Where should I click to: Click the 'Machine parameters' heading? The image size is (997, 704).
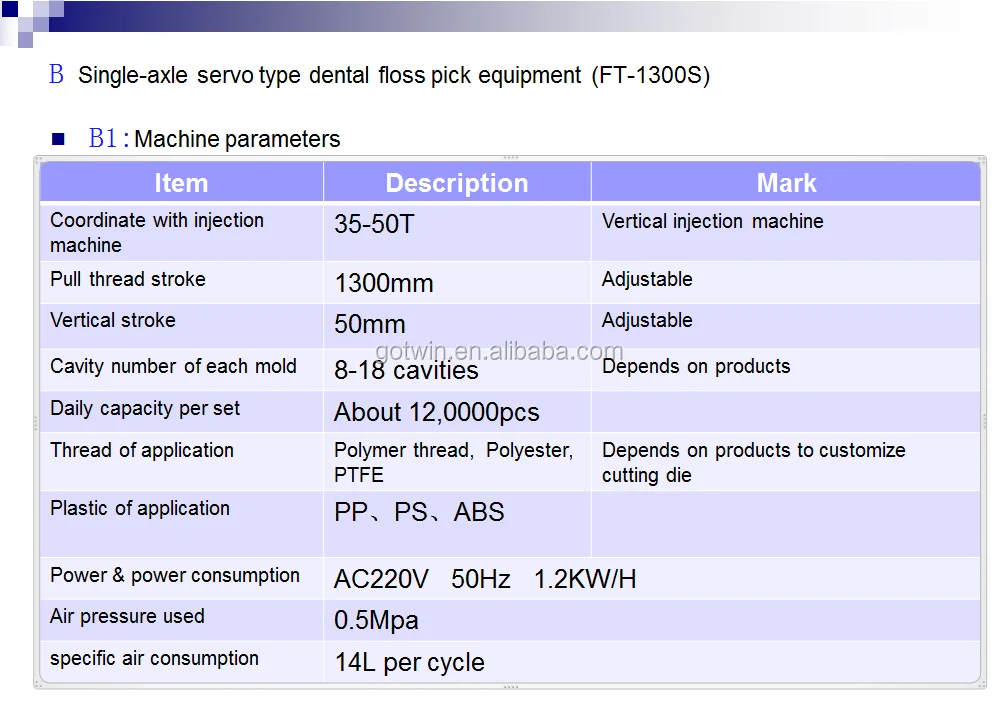tap(237, 139)
